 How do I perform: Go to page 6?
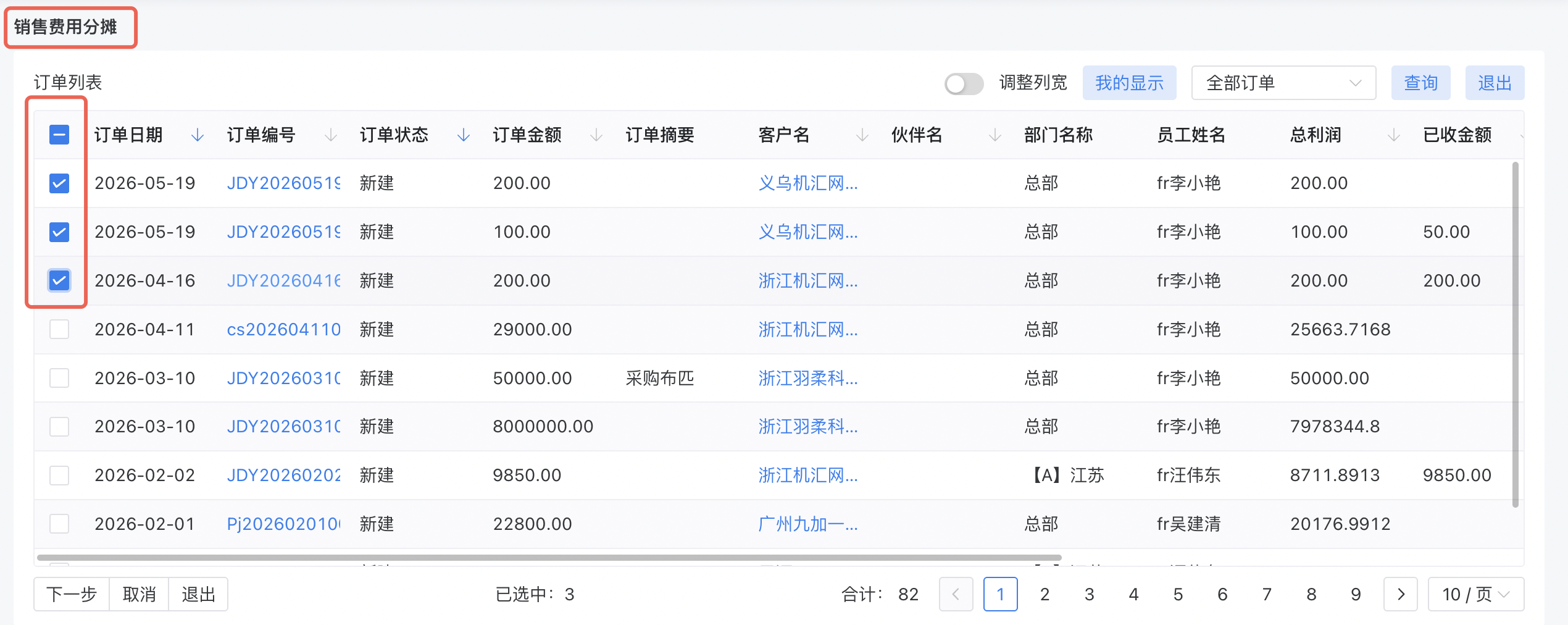1222,594
